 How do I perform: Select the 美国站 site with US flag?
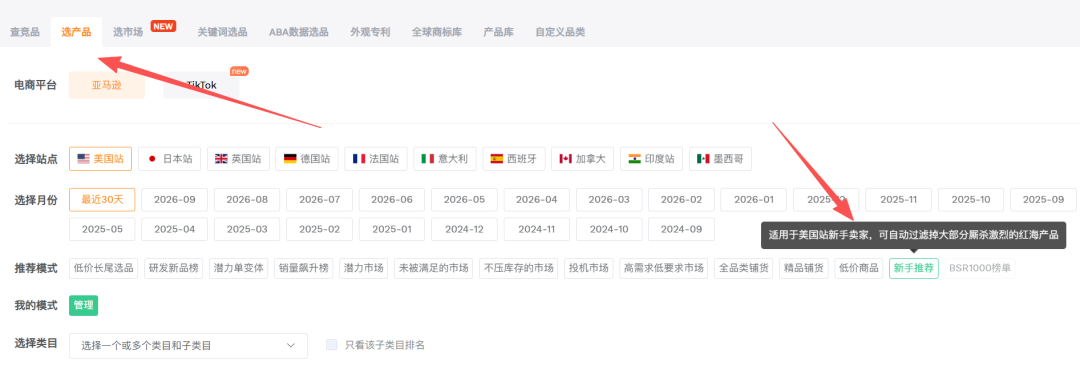click(x=101, y=158)
